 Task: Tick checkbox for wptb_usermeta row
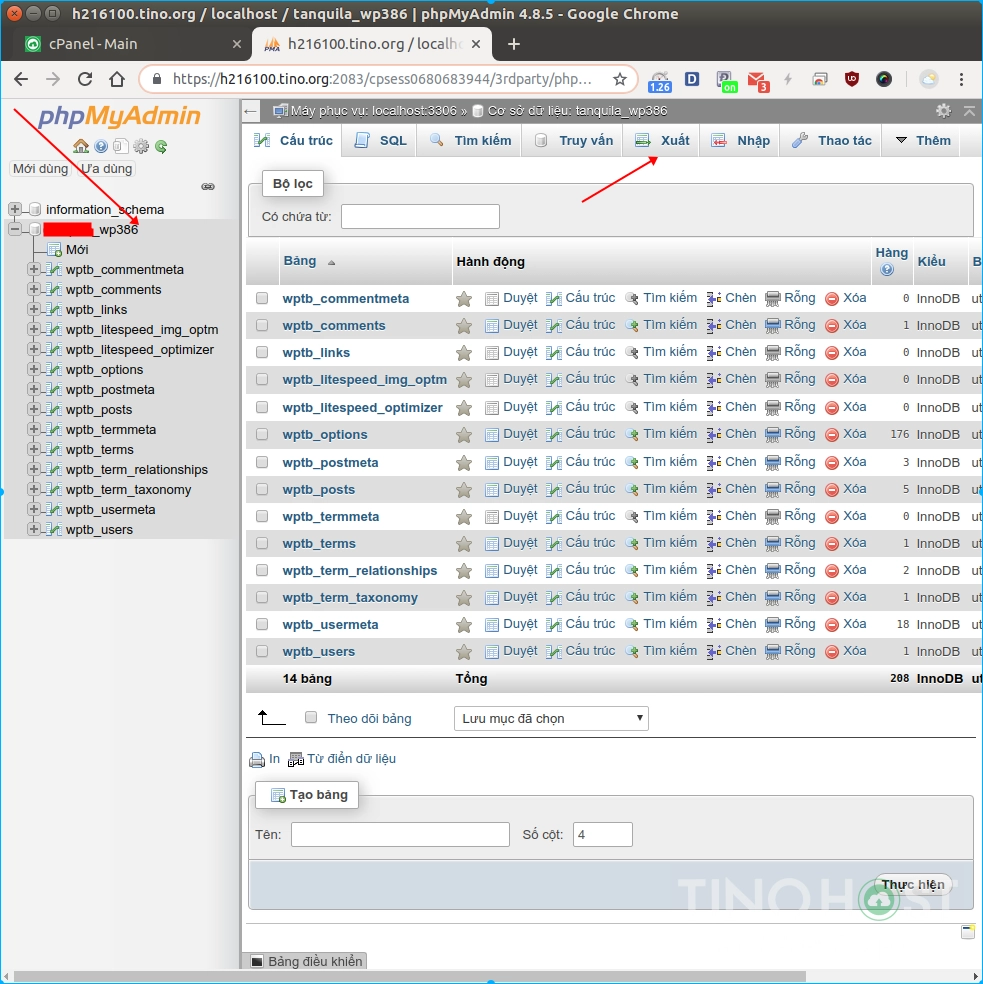coord(262,624)
